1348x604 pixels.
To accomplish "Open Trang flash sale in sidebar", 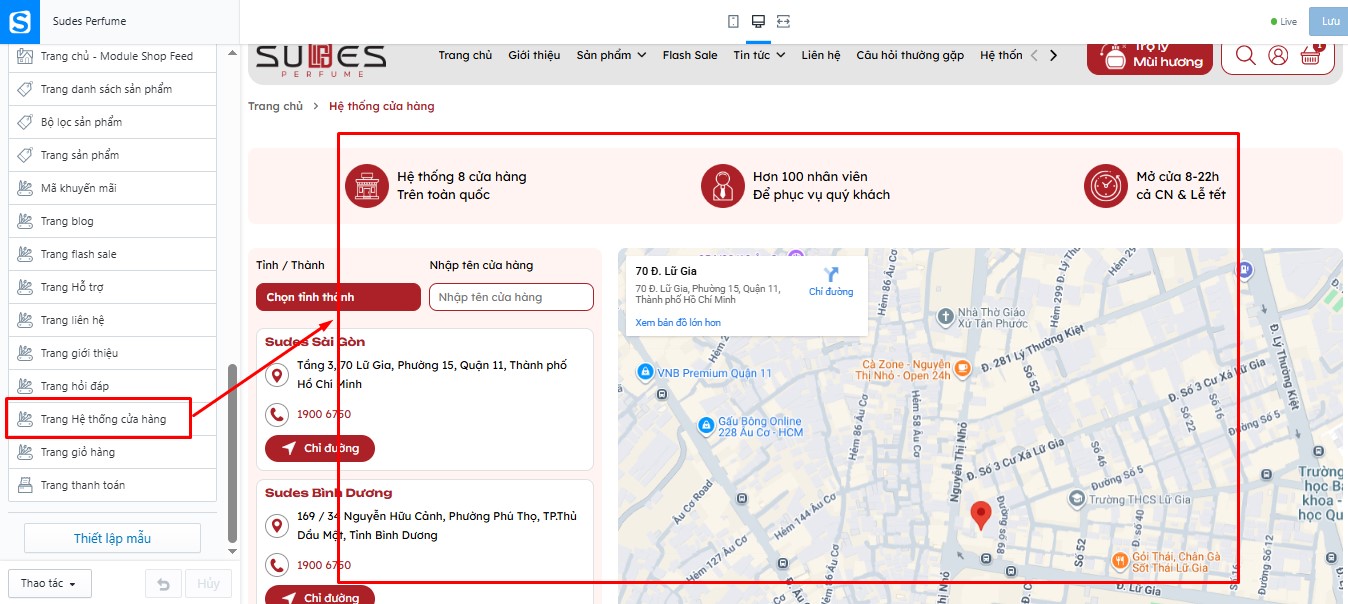I will pyautogui.click(x=112, y=254).
